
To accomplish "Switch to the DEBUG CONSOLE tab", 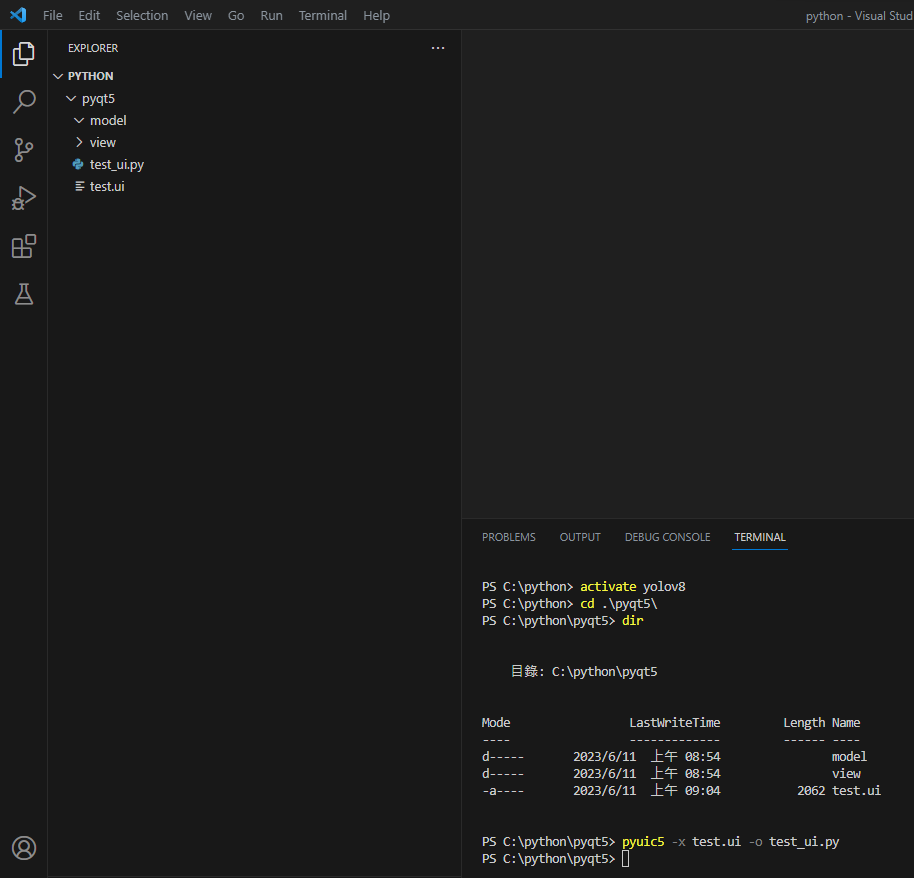I will pyautogui.click(x=667, y=537).
